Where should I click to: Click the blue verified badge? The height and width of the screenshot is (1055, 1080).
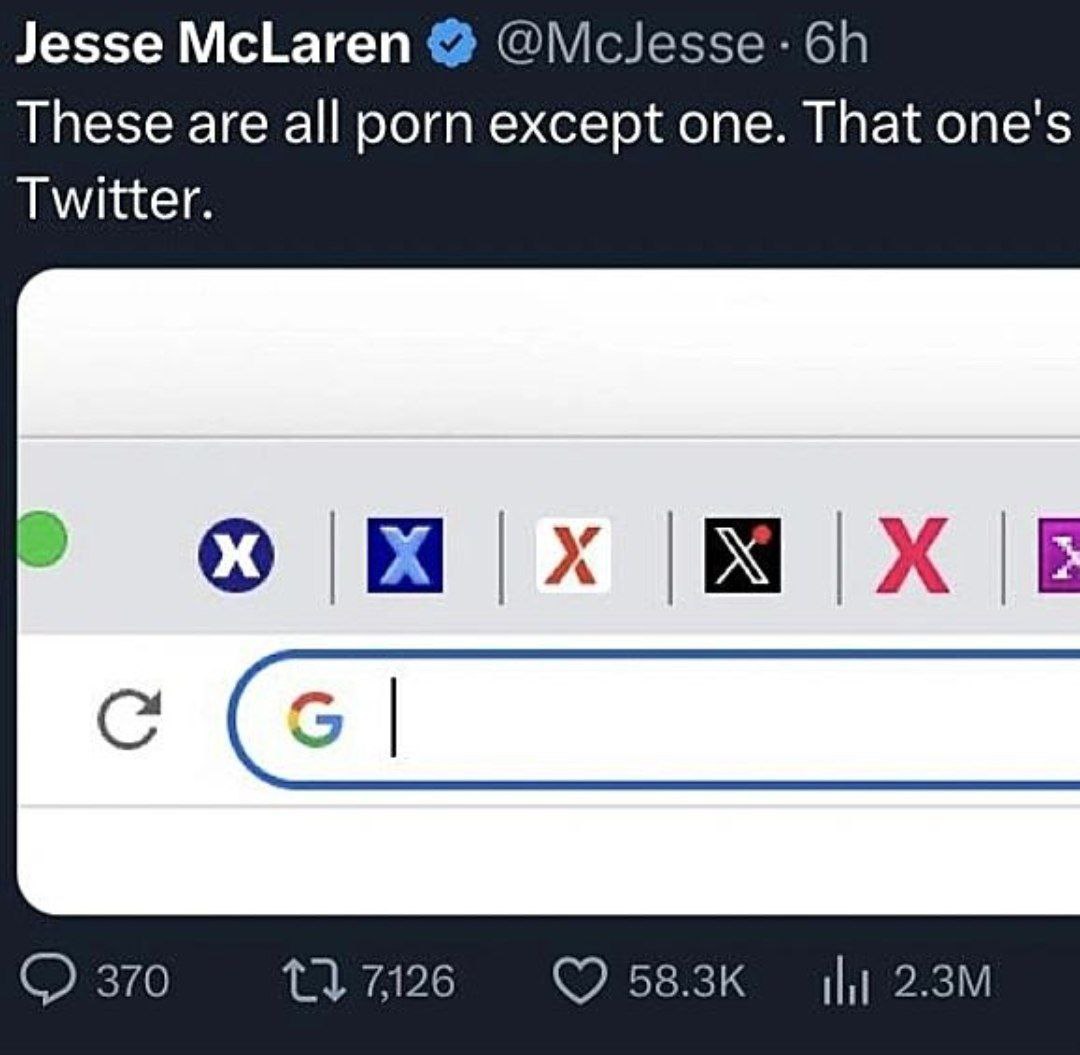(453, 45)
